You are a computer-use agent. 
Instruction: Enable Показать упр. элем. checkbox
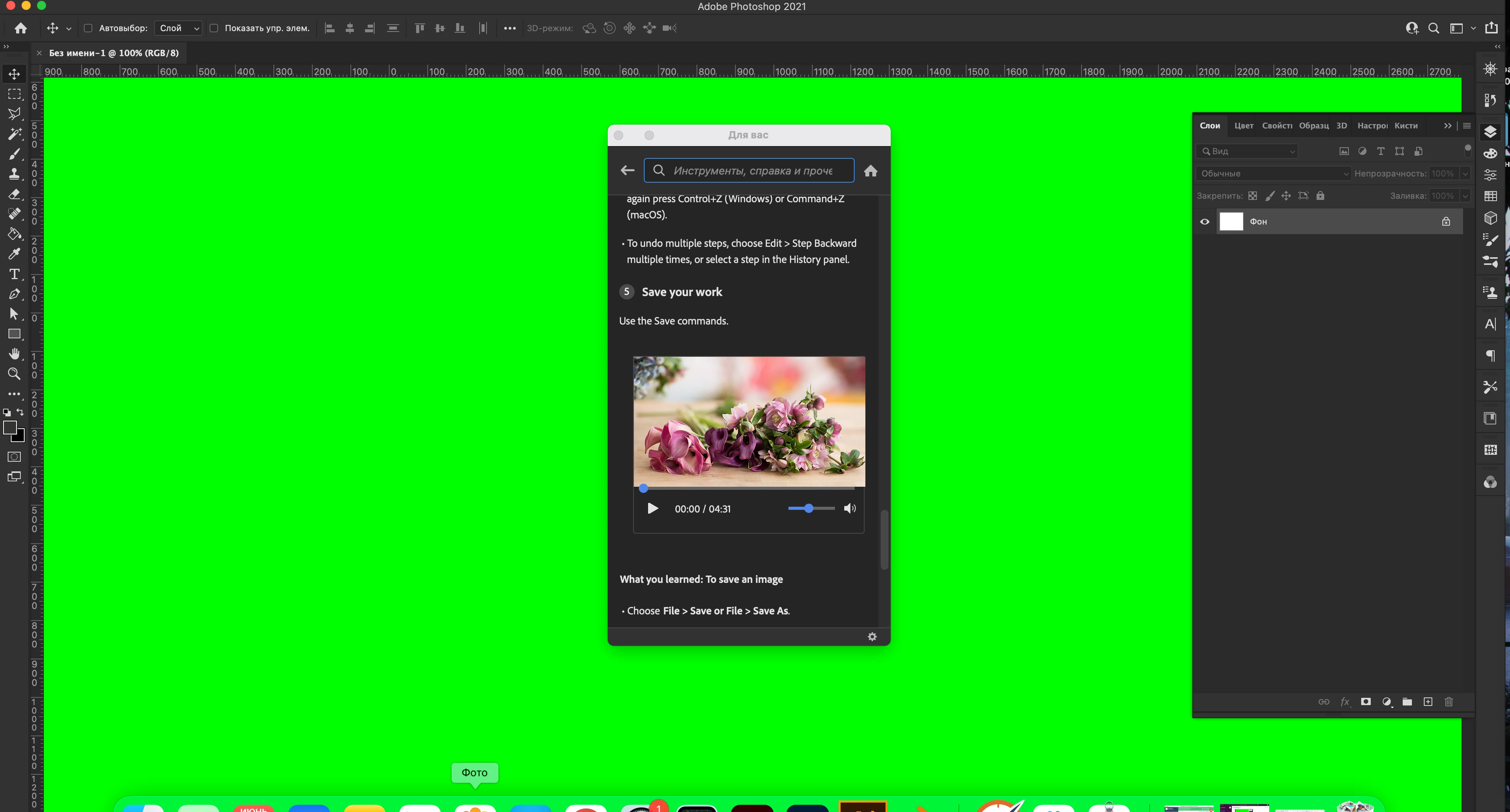point(214,28)
